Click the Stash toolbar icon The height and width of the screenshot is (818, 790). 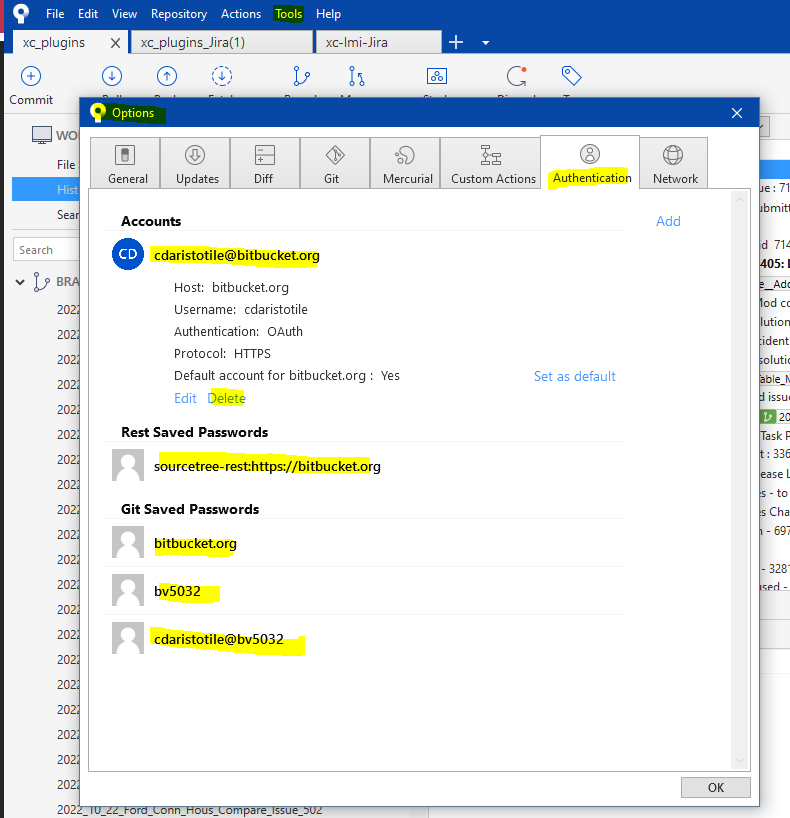coord(437,76)
